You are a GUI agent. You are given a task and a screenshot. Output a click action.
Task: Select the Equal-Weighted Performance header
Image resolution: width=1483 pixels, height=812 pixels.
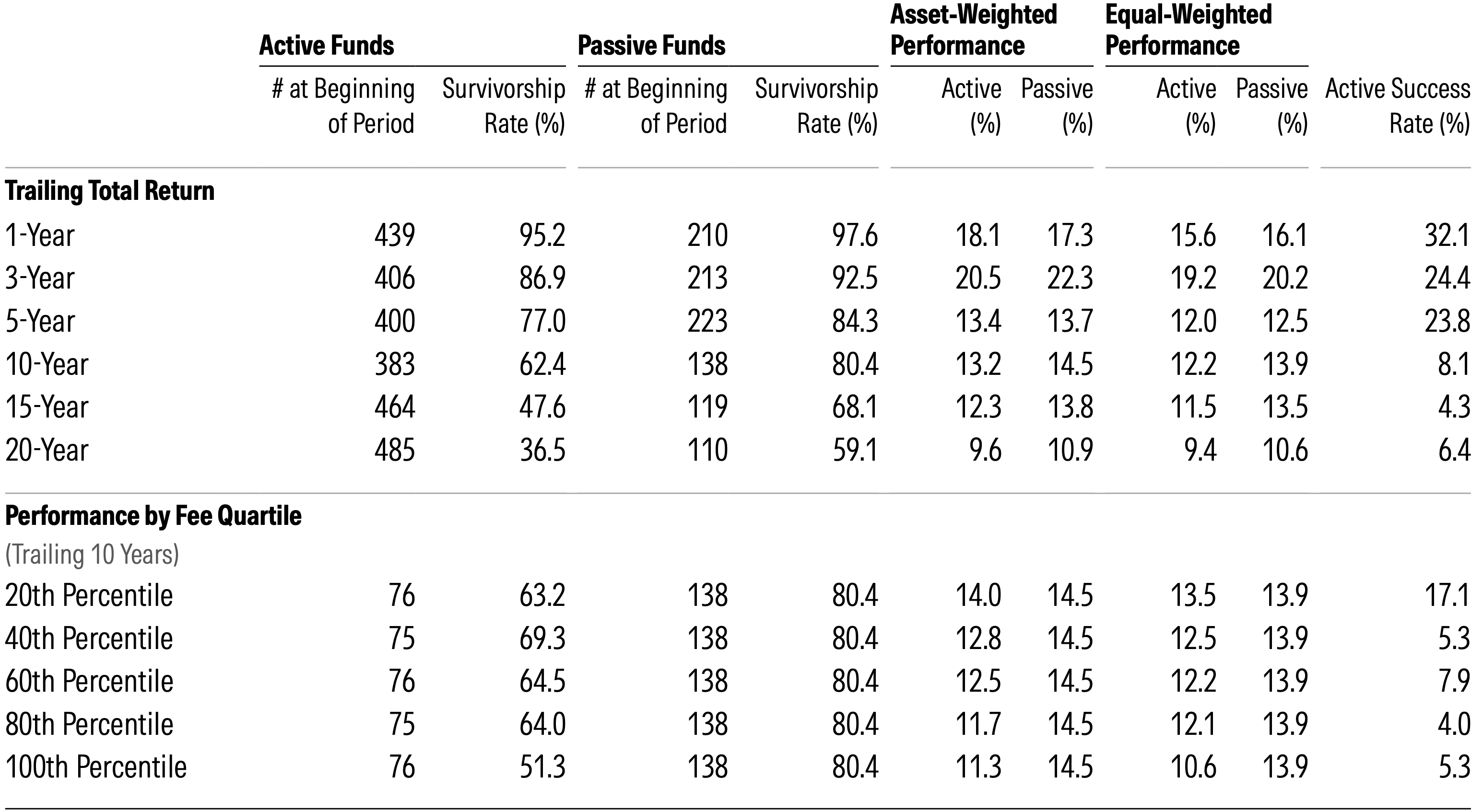[1188, 30]
